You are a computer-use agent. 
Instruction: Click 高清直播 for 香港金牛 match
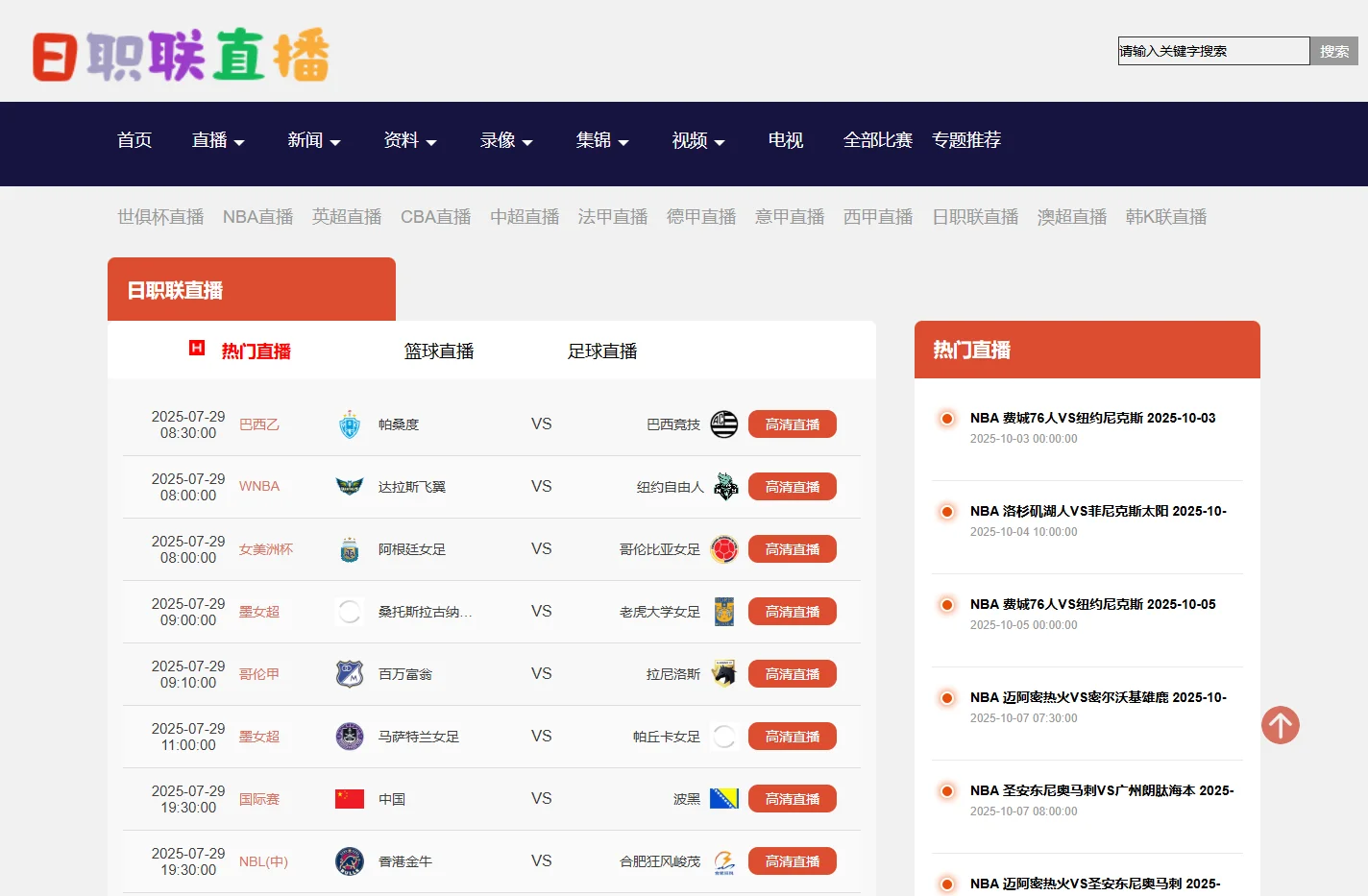pos(793,861)
